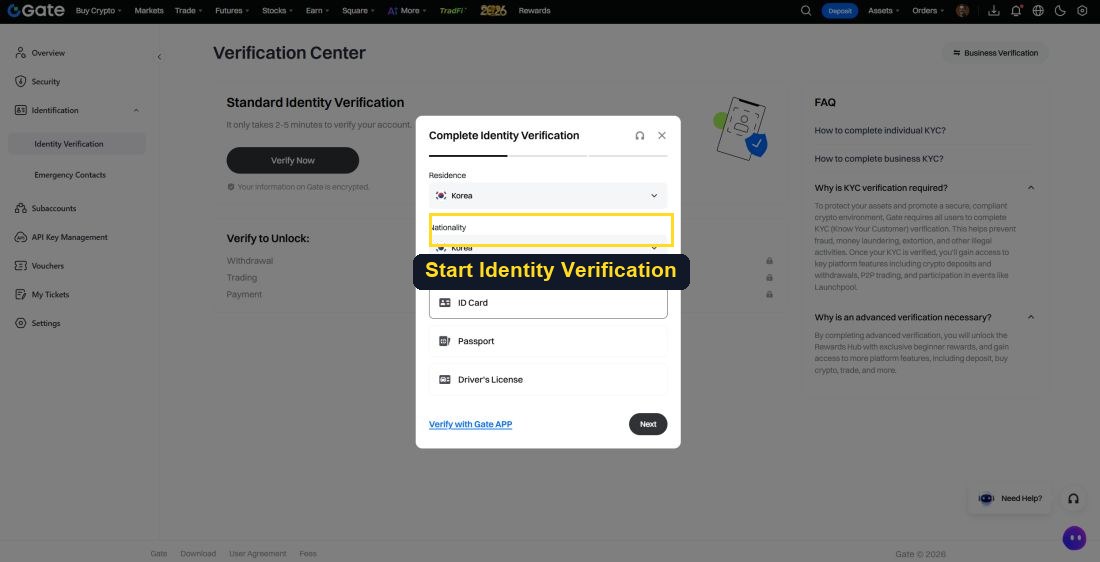
Task: Open Emergency Contacts in sidebar
Action: click(x=70, y=175)
